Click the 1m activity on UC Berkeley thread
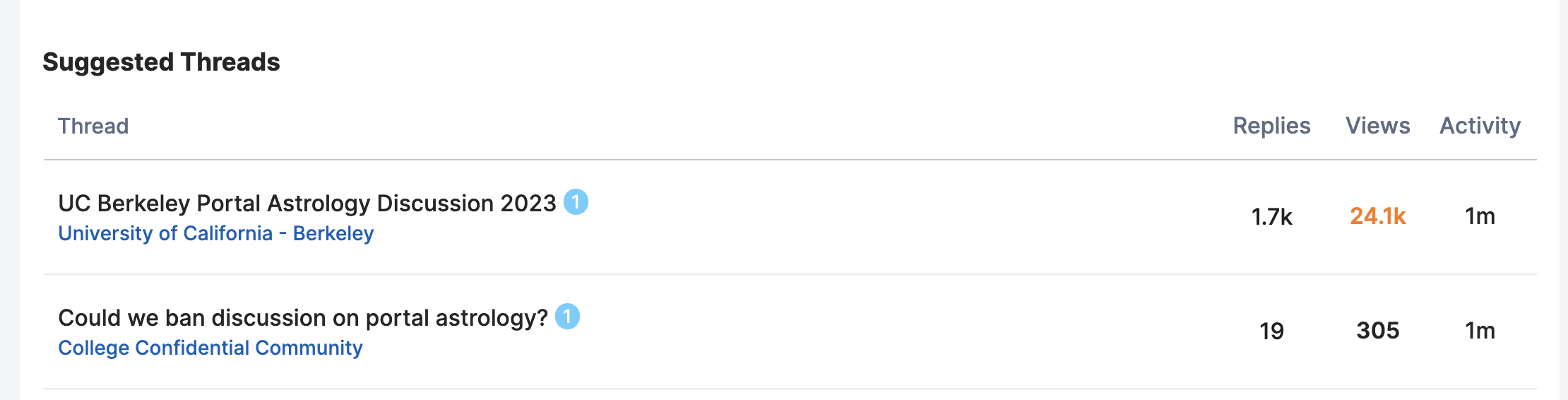 [x=1480, y=216]
